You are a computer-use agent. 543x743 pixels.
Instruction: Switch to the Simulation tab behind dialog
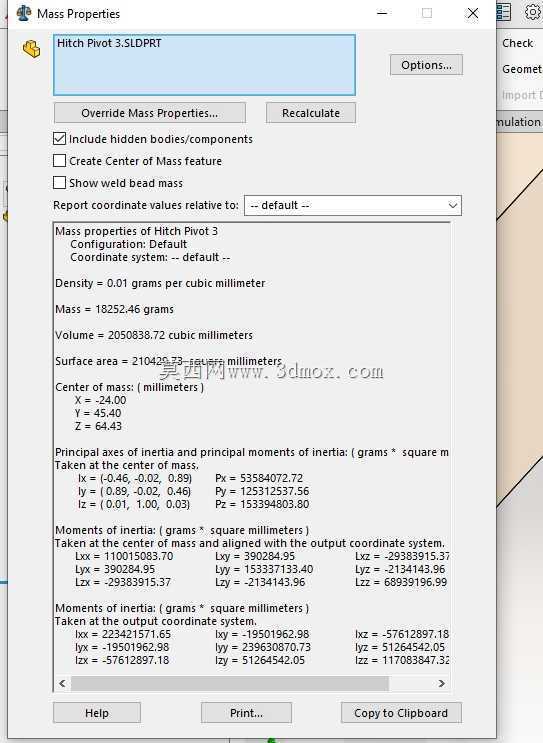coord(519,122)
